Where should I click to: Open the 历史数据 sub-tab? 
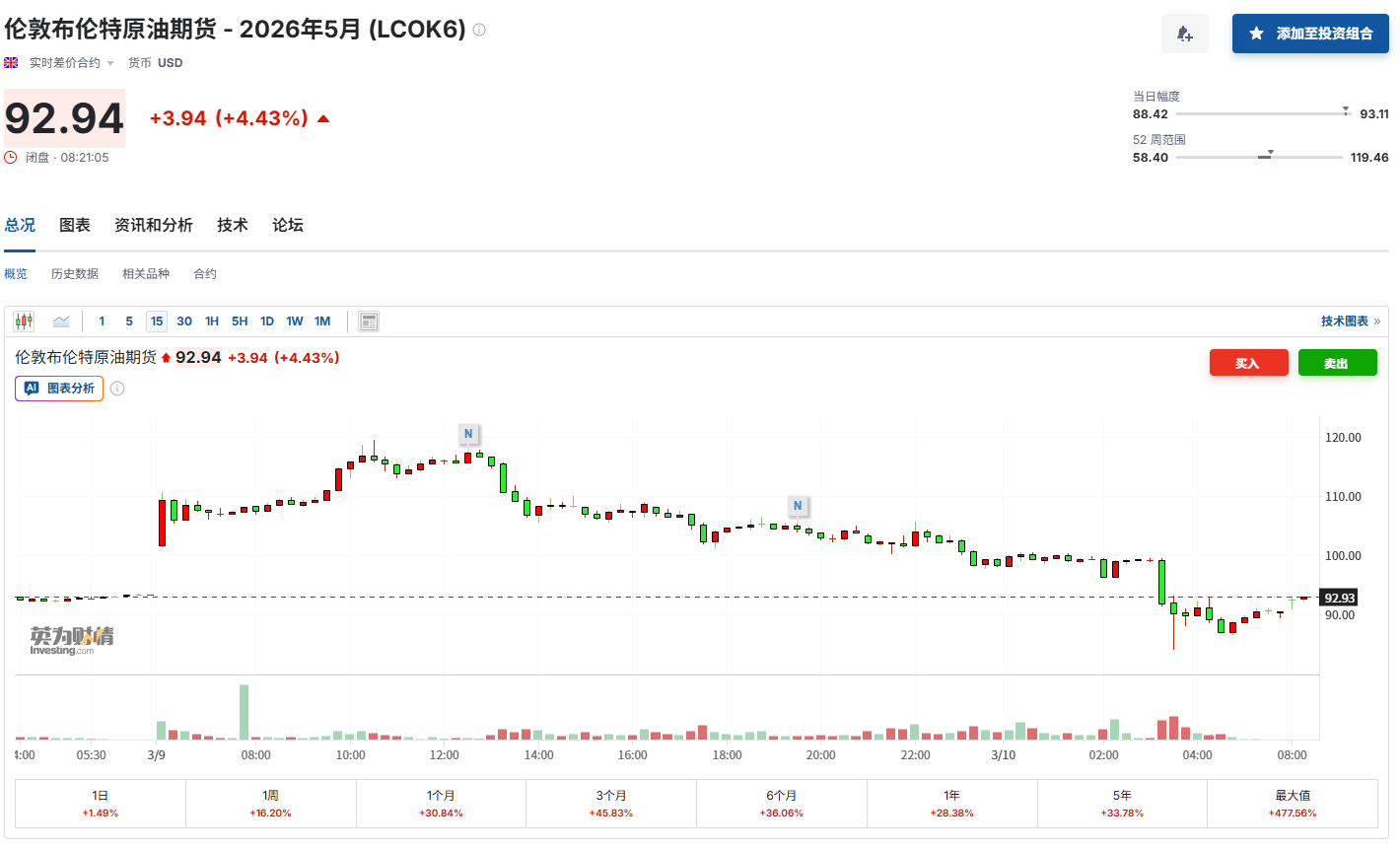click(x=75, y=274)
